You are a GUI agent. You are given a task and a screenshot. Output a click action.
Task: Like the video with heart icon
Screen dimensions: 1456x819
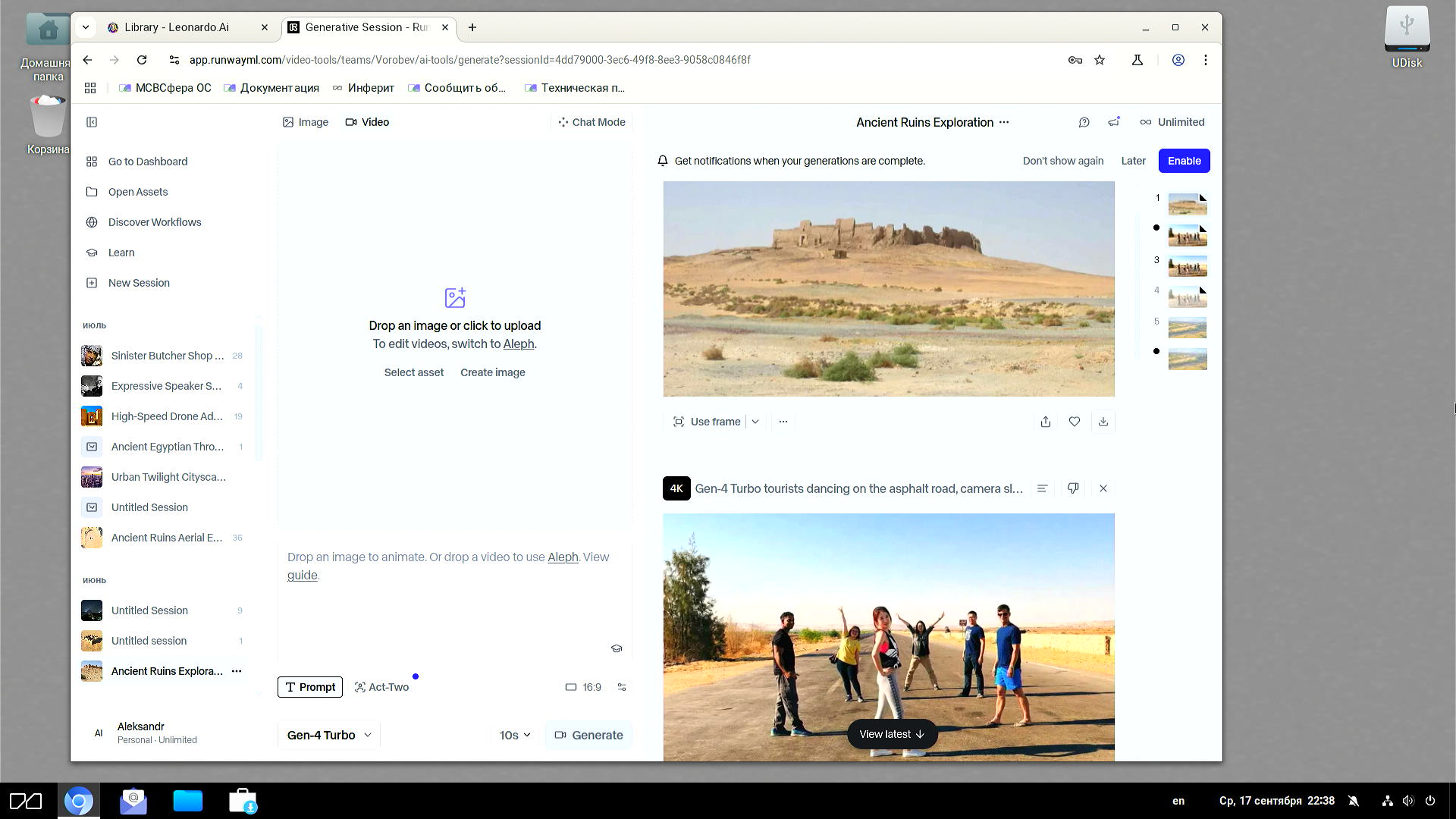coord(1074,422)
